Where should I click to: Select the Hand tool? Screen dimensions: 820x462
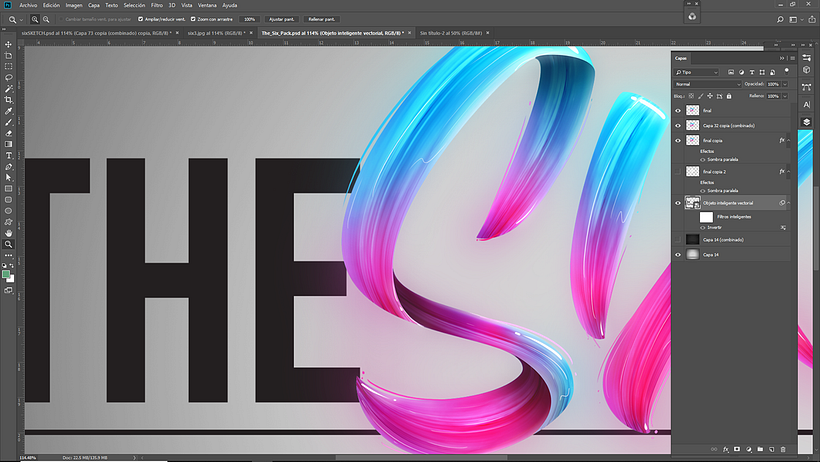[x=9, y=233]
